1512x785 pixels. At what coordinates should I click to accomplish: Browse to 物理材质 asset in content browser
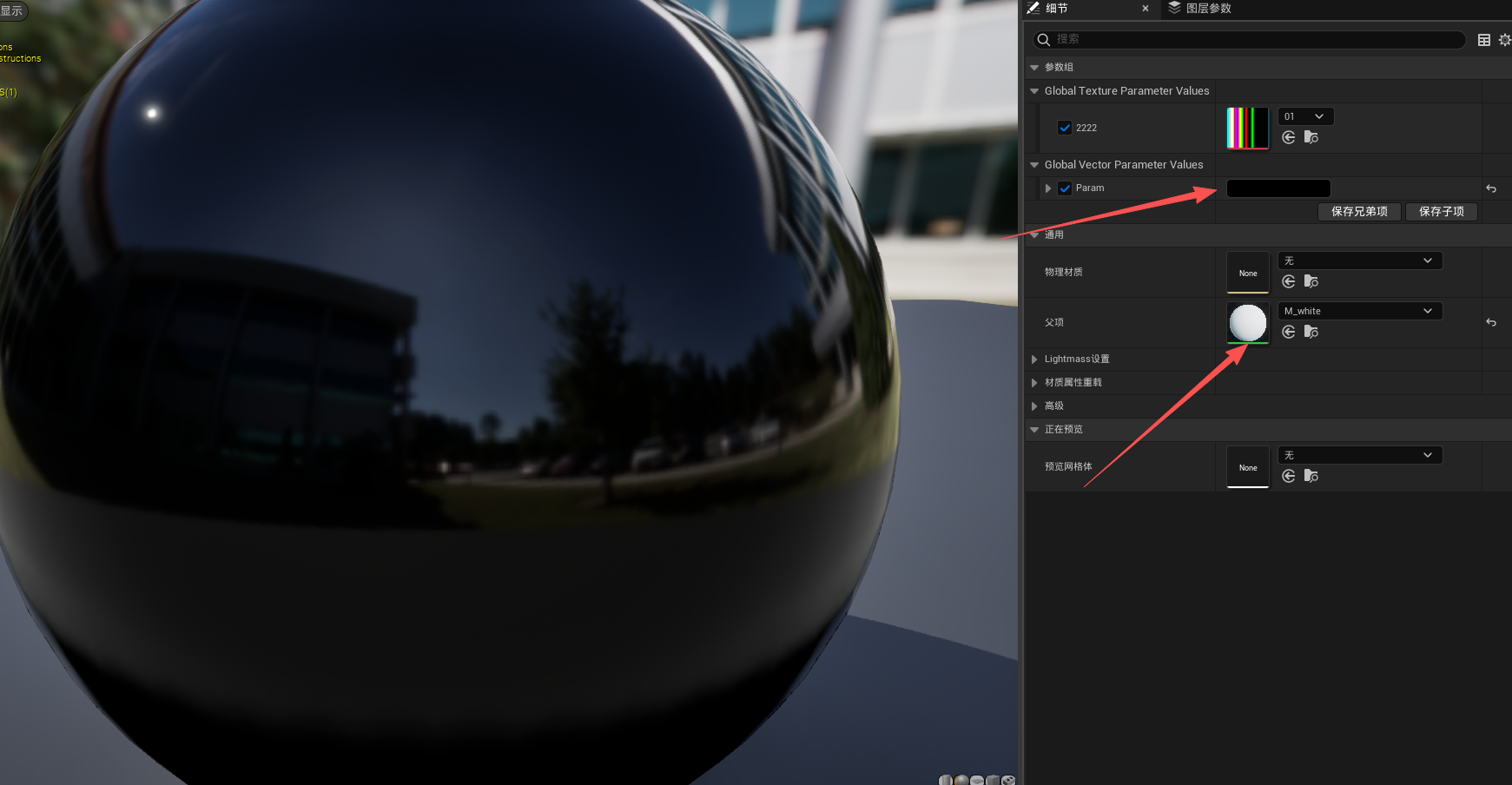[1311, 281]
